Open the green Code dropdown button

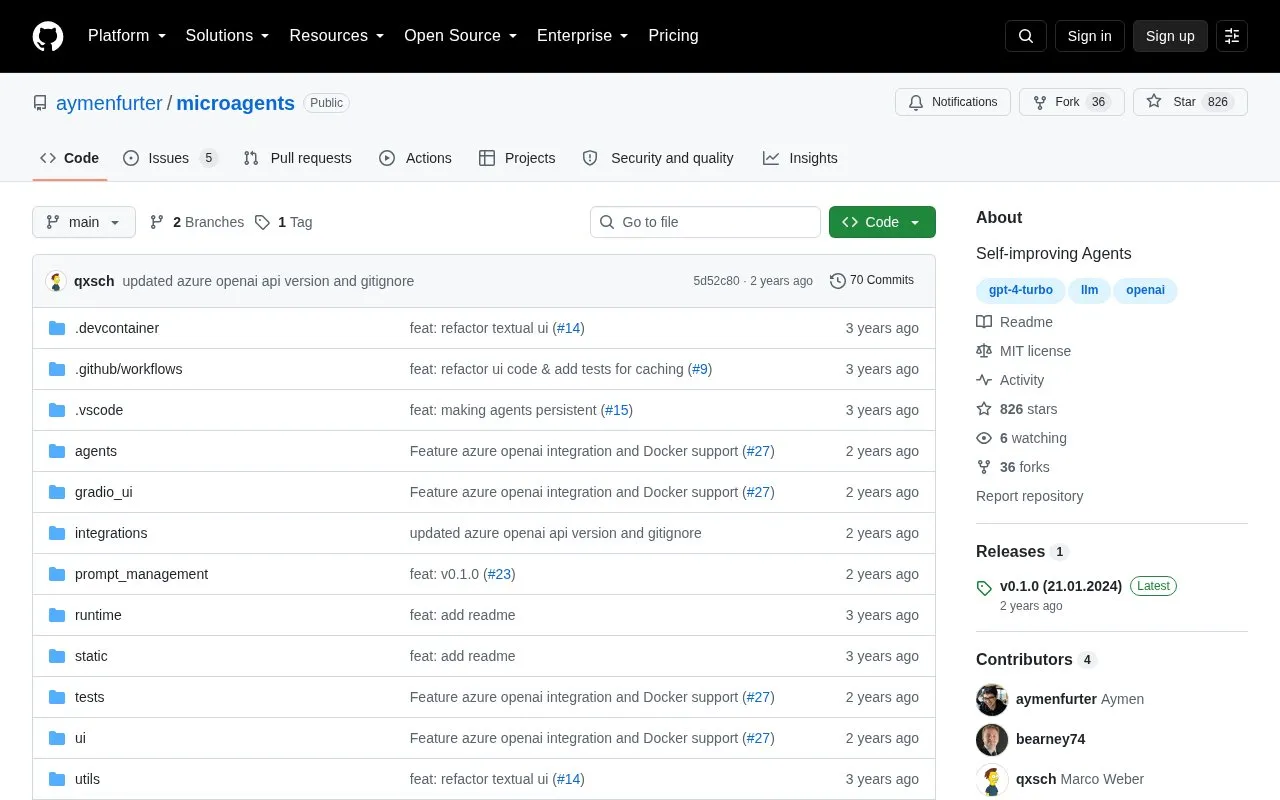click(882, 222)
